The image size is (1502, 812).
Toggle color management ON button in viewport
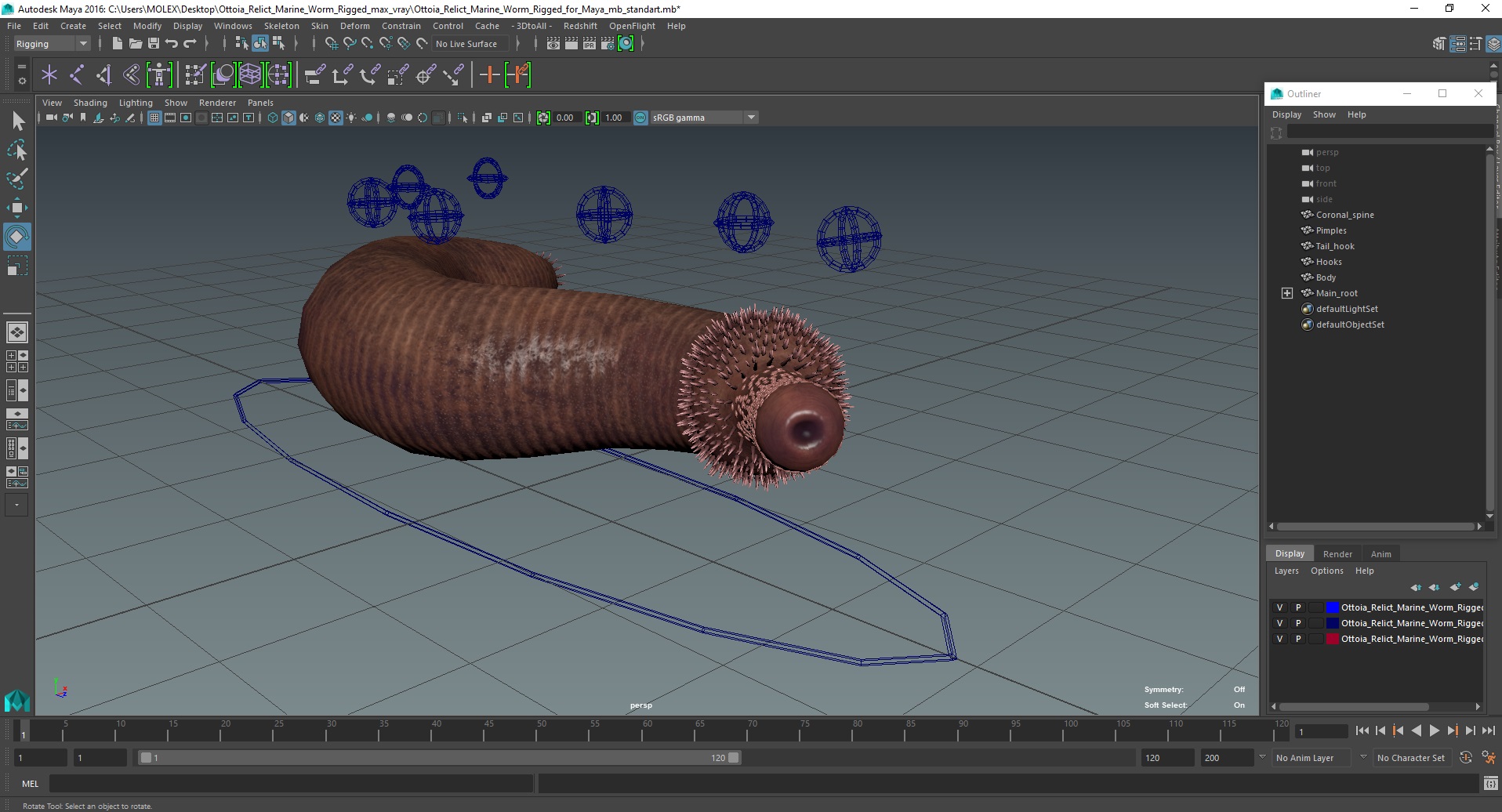(x=640, y=118)
